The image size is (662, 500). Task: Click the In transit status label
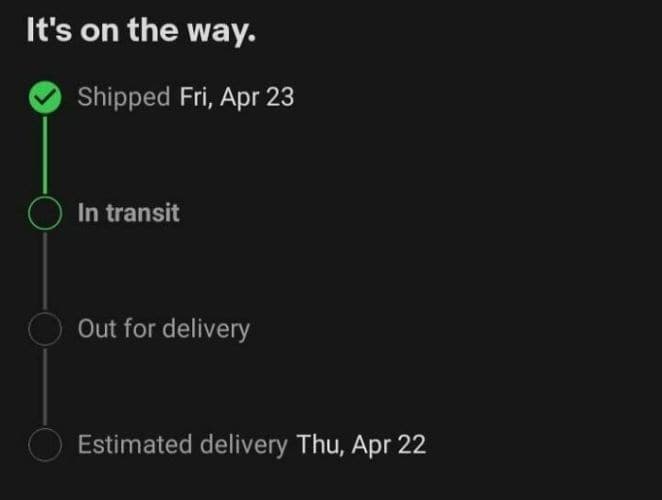click(129, 213)
